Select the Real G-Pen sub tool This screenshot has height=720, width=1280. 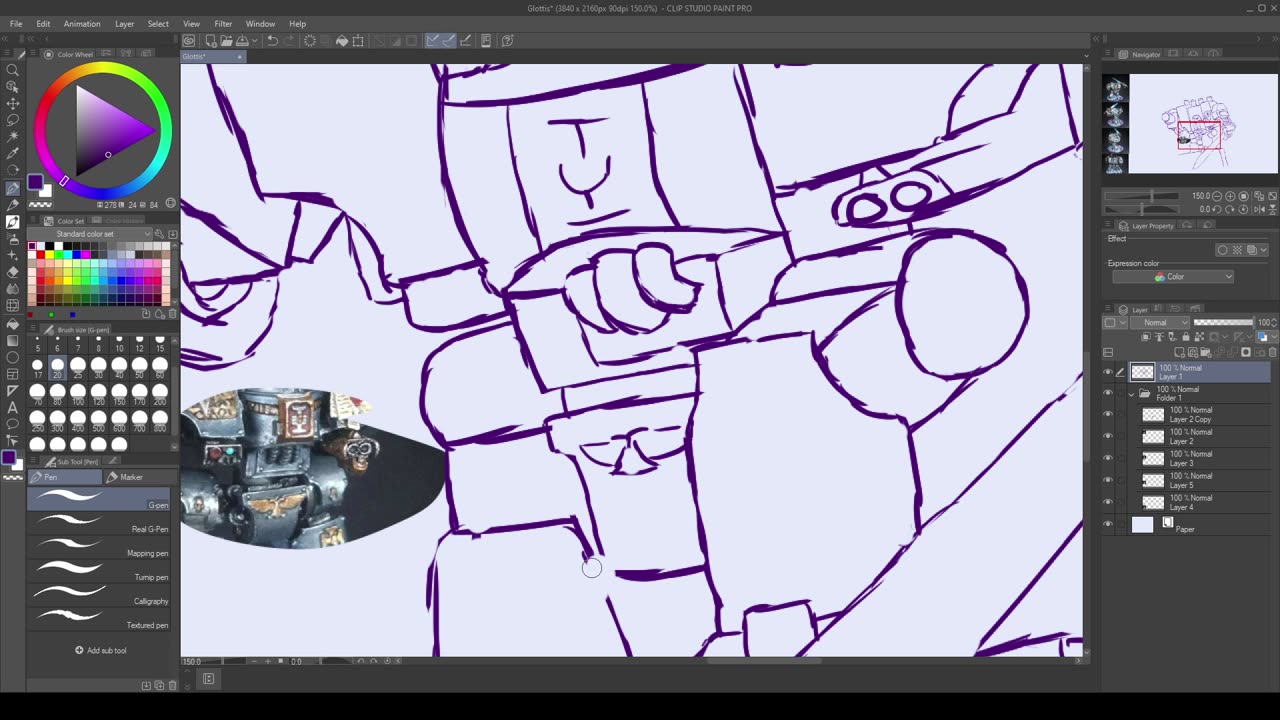coord(100,522)
